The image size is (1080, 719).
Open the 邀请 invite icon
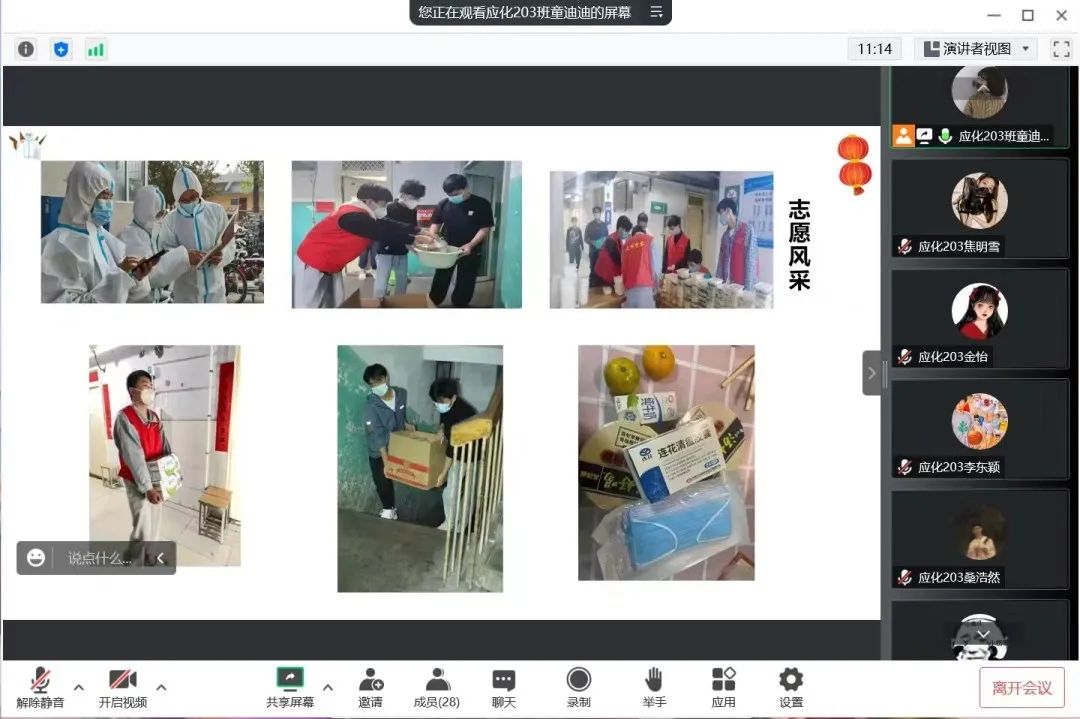click(370, 687)
